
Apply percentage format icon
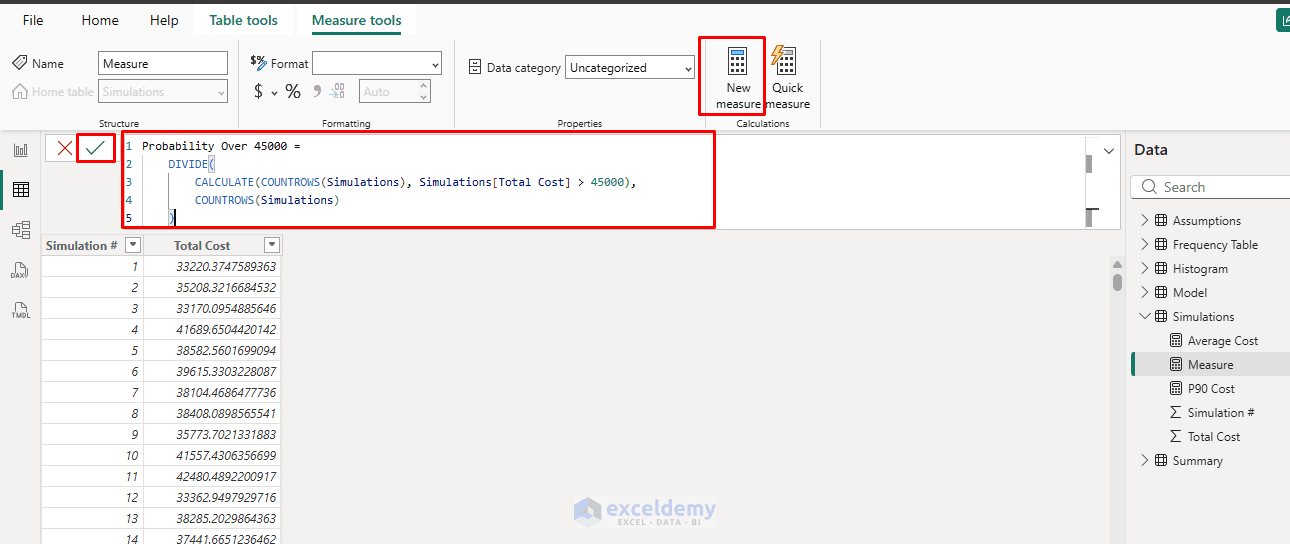coord(293,92)
